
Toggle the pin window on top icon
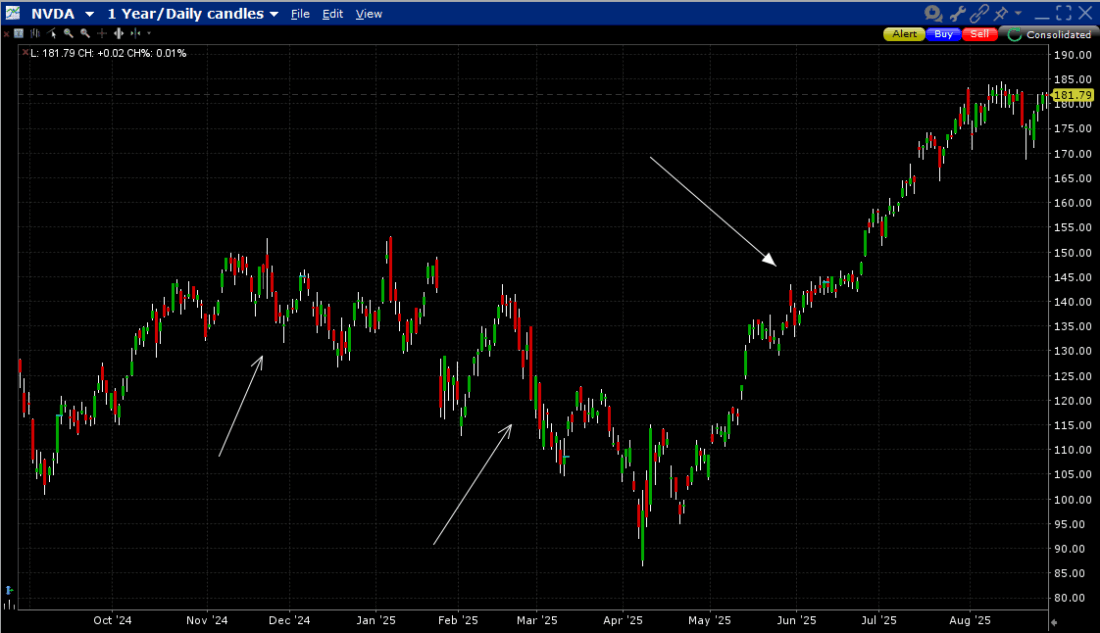click(x=1001, y=13)
